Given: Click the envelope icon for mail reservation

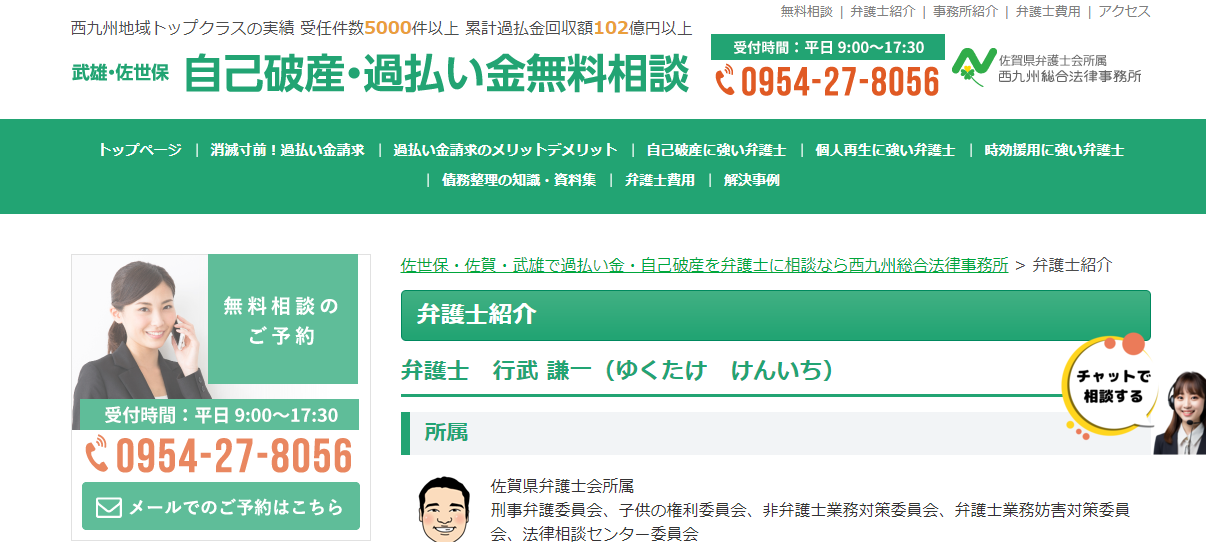Looking at the screenshot, I should [108, 507].
